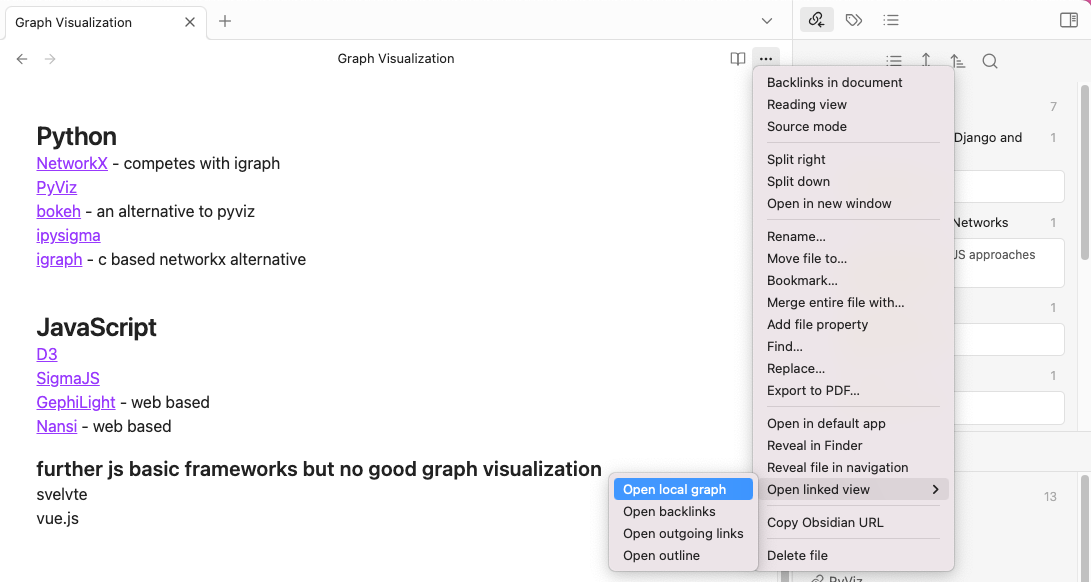Open the Nansi link
Image resolution: width=1091 pixels, height=582 pixels.
point(56,426)
